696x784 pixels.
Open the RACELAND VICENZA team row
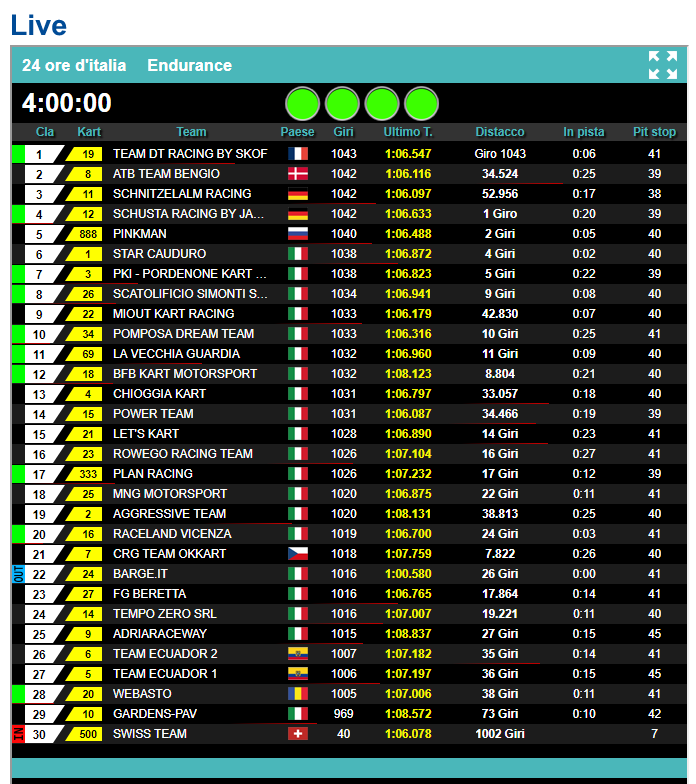349,534
